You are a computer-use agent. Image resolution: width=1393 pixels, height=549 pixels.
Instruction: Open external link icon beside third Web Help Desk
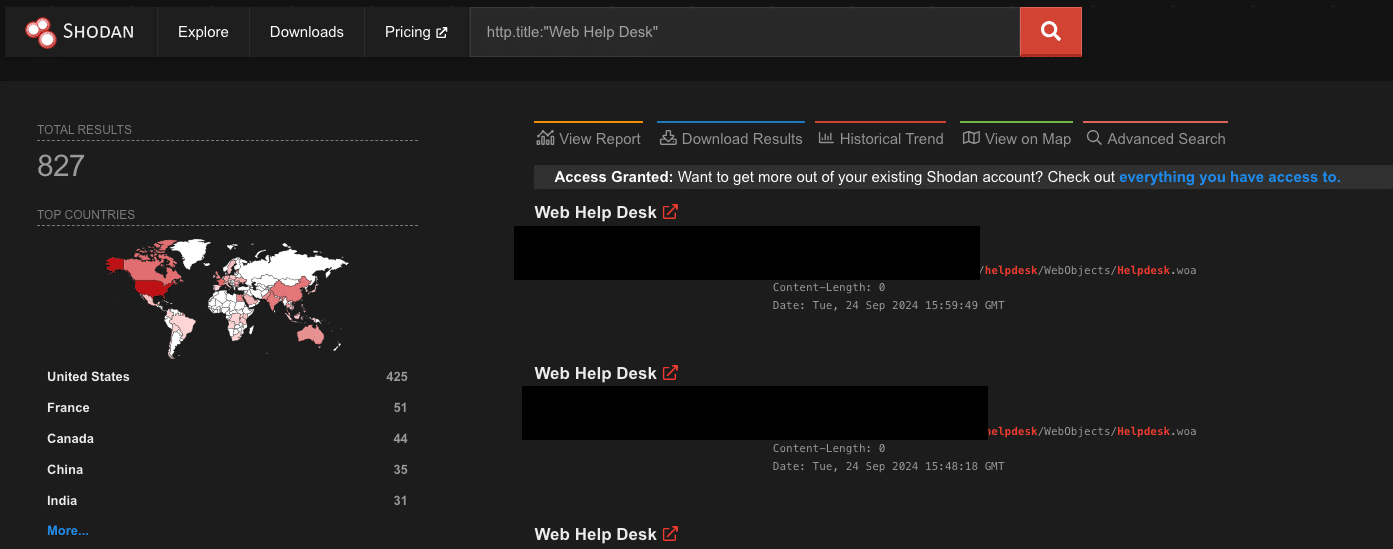click(670, 534)
